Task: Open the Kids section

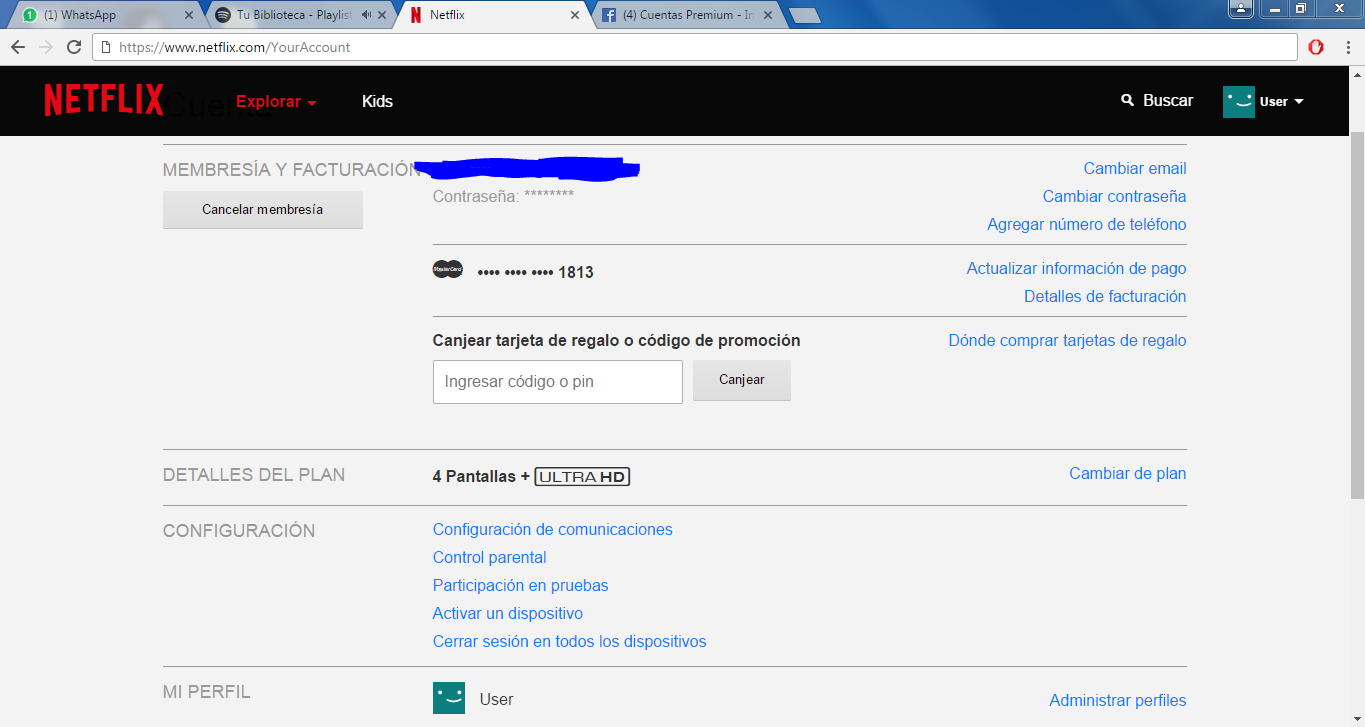Action: coord(377,101)
